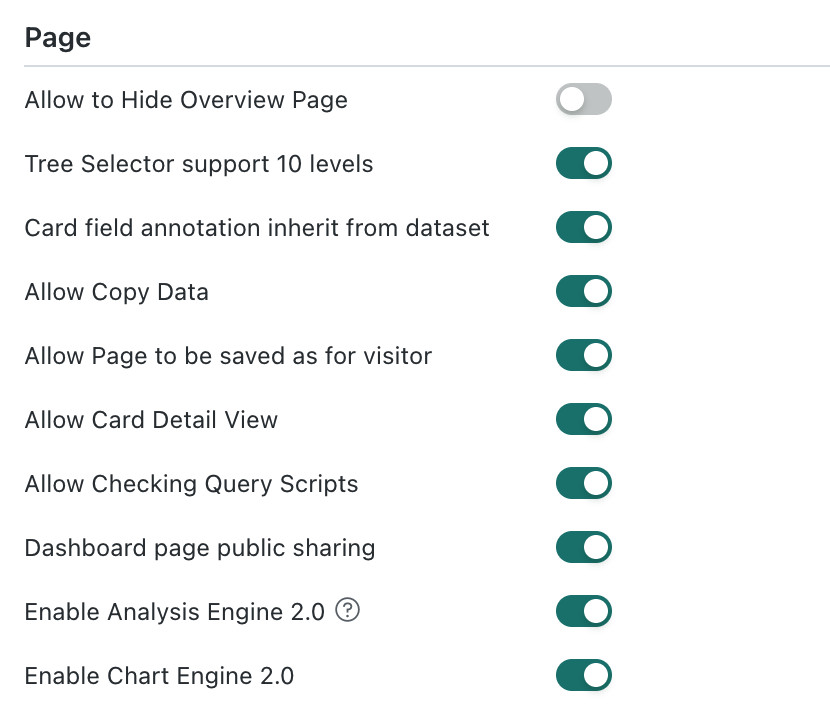Toggle the Enable Chart Engine 2.0 switch

(x=583, y=675)
